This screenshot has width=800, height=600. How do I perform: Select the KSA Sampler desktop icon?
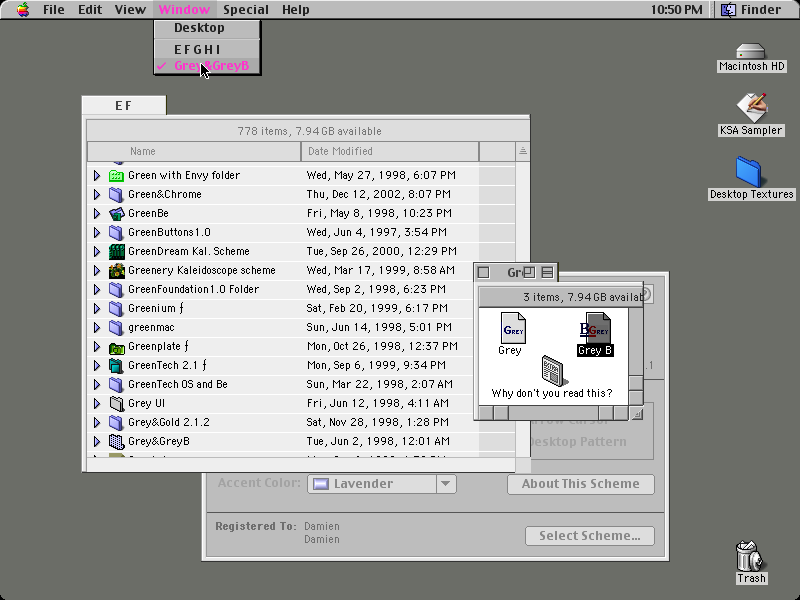(x=752, y=107)
